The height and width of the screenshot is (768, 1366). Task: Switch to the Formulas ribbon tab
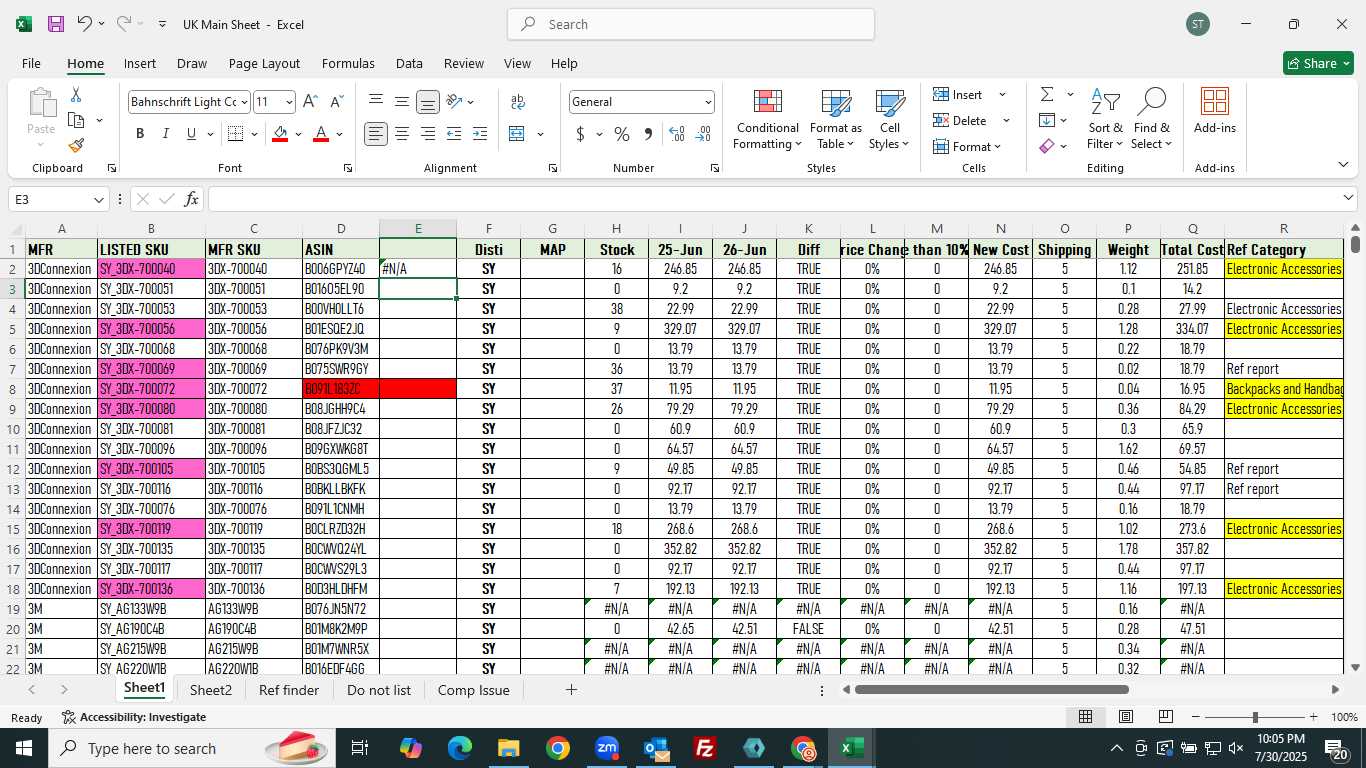point(348,63)
